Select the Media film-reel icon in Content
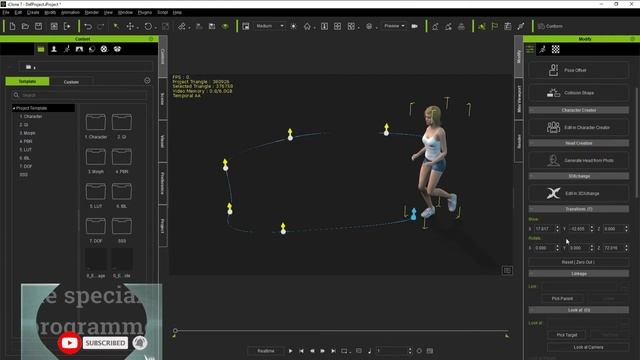640x360 pixels. click(x=104, y=49)
